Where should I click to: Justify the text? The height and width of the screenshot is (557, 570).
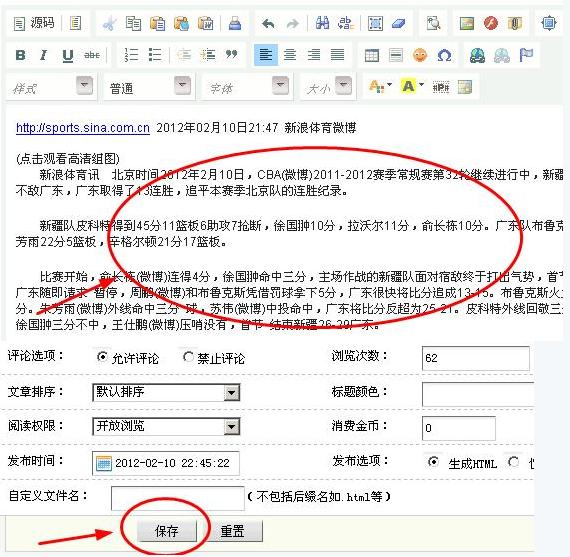[337, 55]
